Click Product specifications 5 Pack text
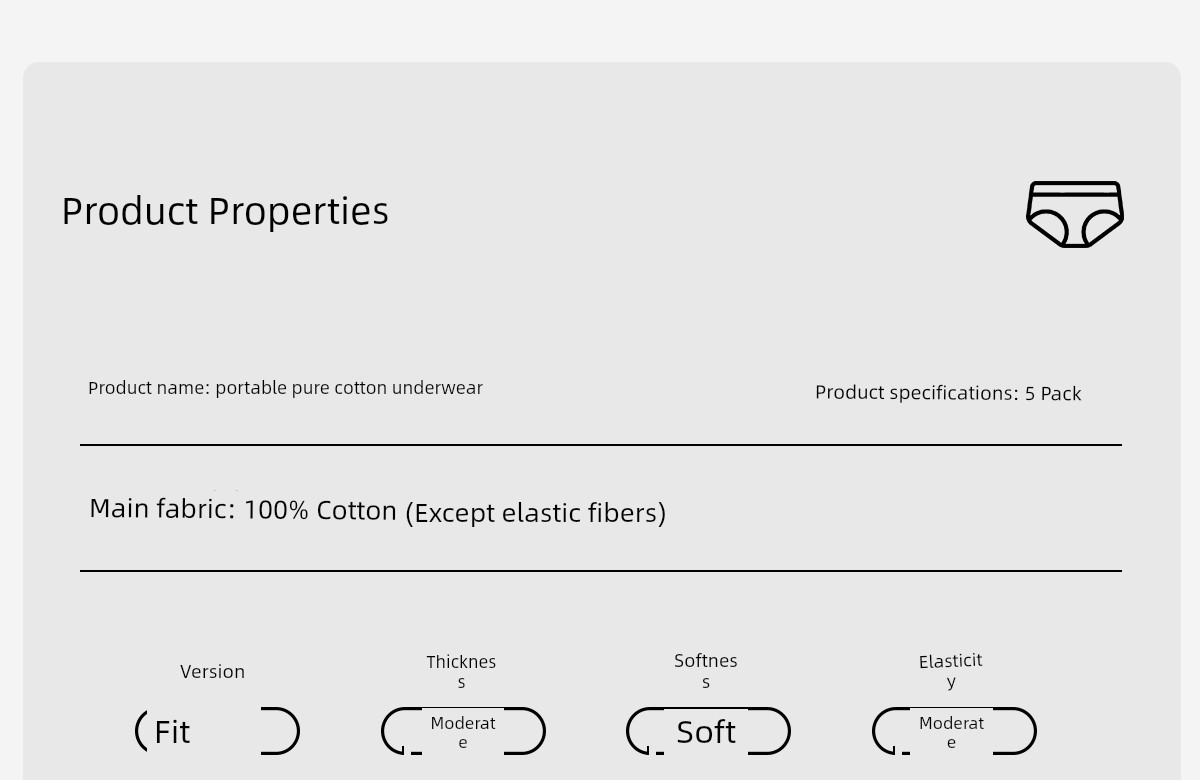The image size is (1200, 780). [948, 393]
